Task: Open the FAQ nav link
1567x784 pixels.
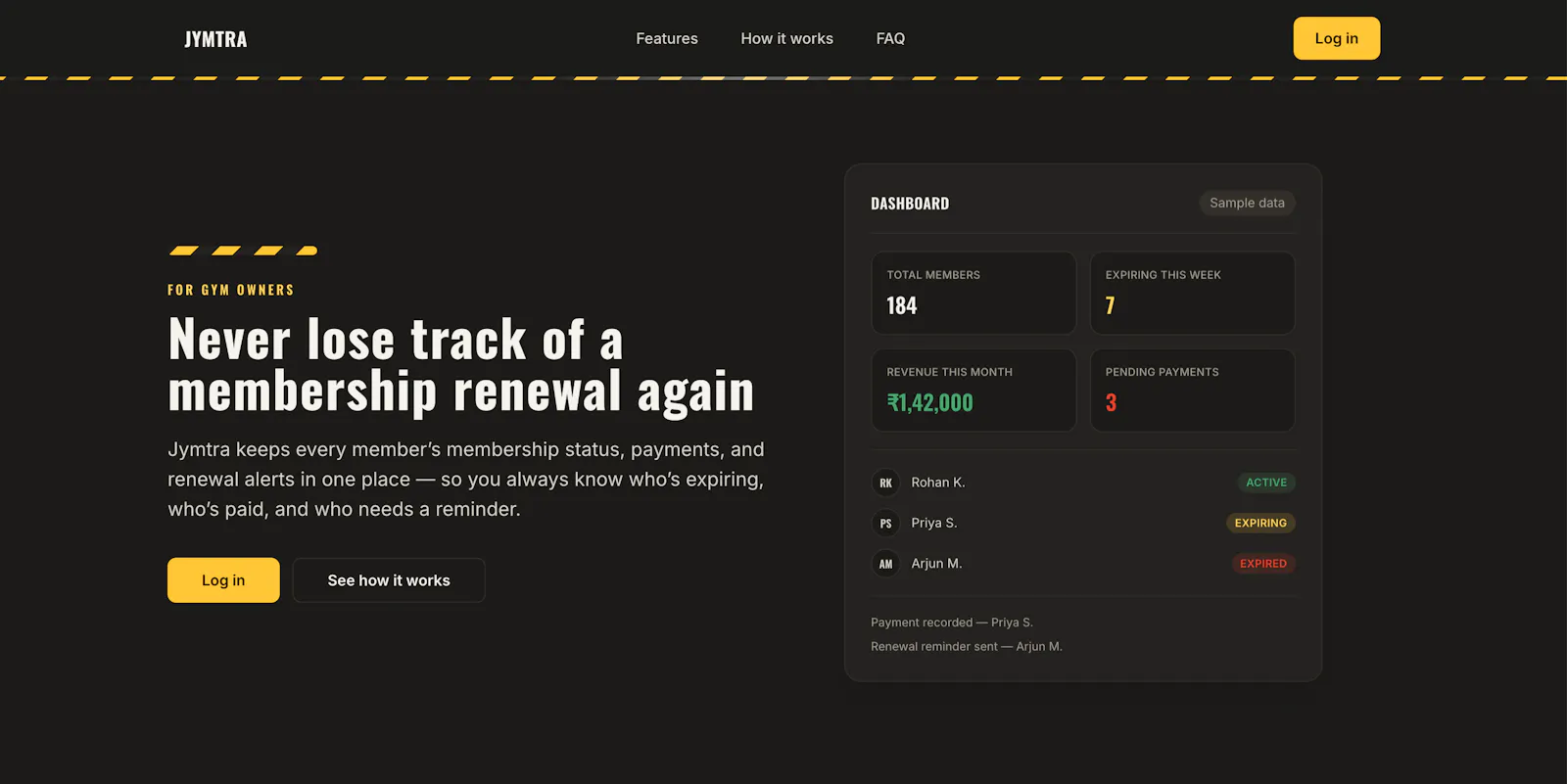Action: (x=890, y=38)
